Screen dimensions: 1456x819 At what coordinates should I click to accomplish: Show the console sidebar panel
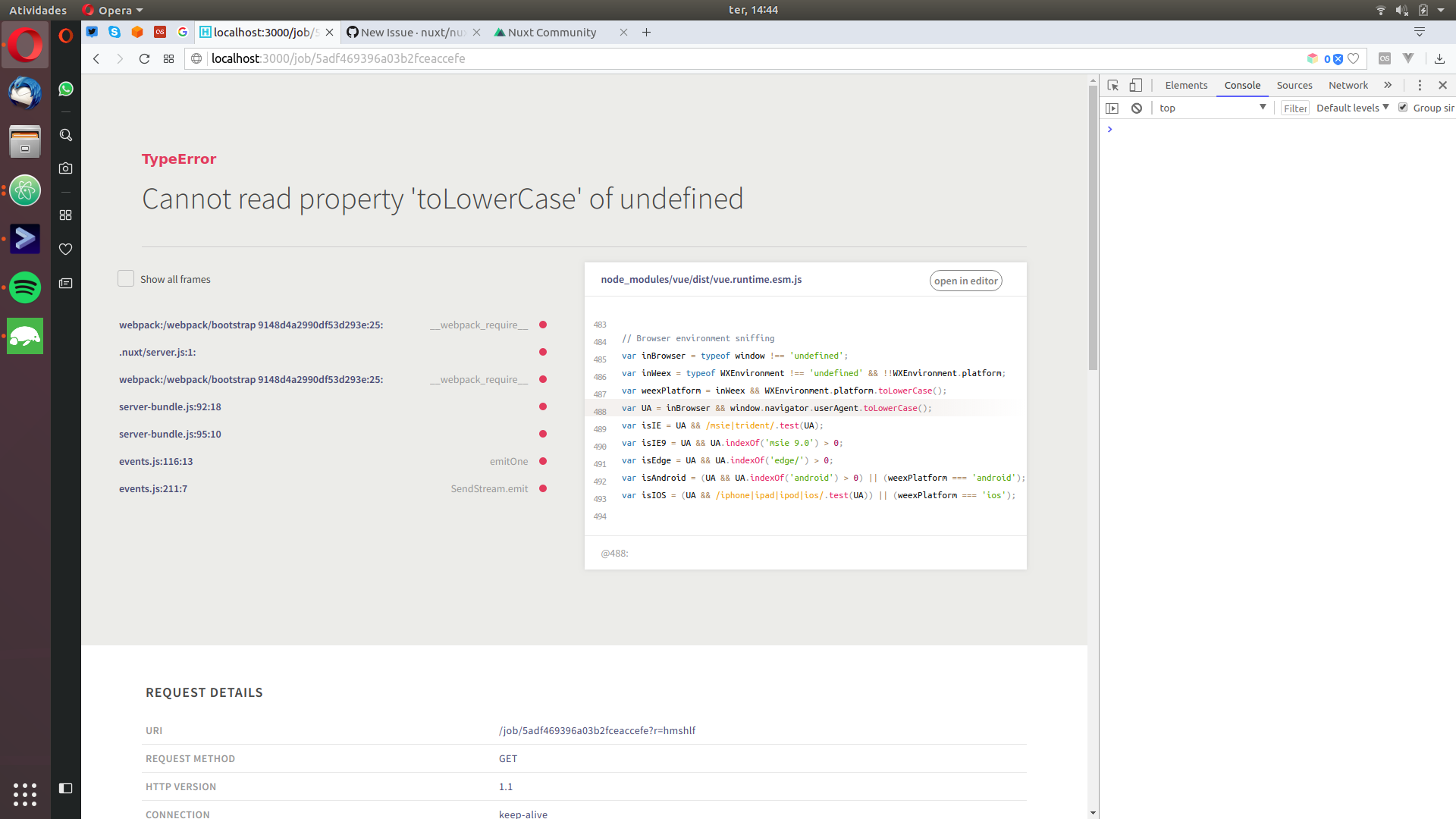click(x=1112, y=108)
